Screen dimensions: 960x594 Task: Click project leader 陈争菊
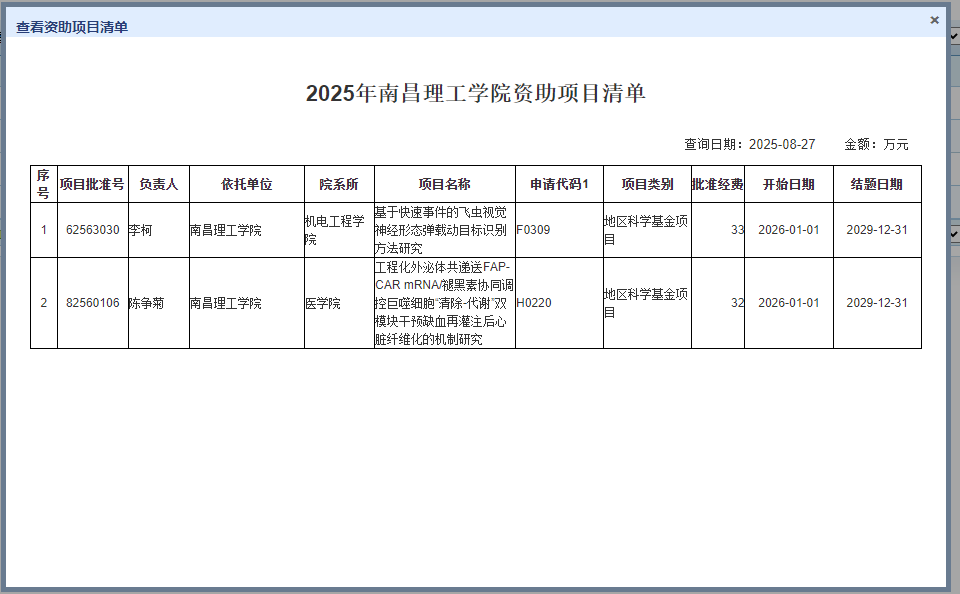146,303
